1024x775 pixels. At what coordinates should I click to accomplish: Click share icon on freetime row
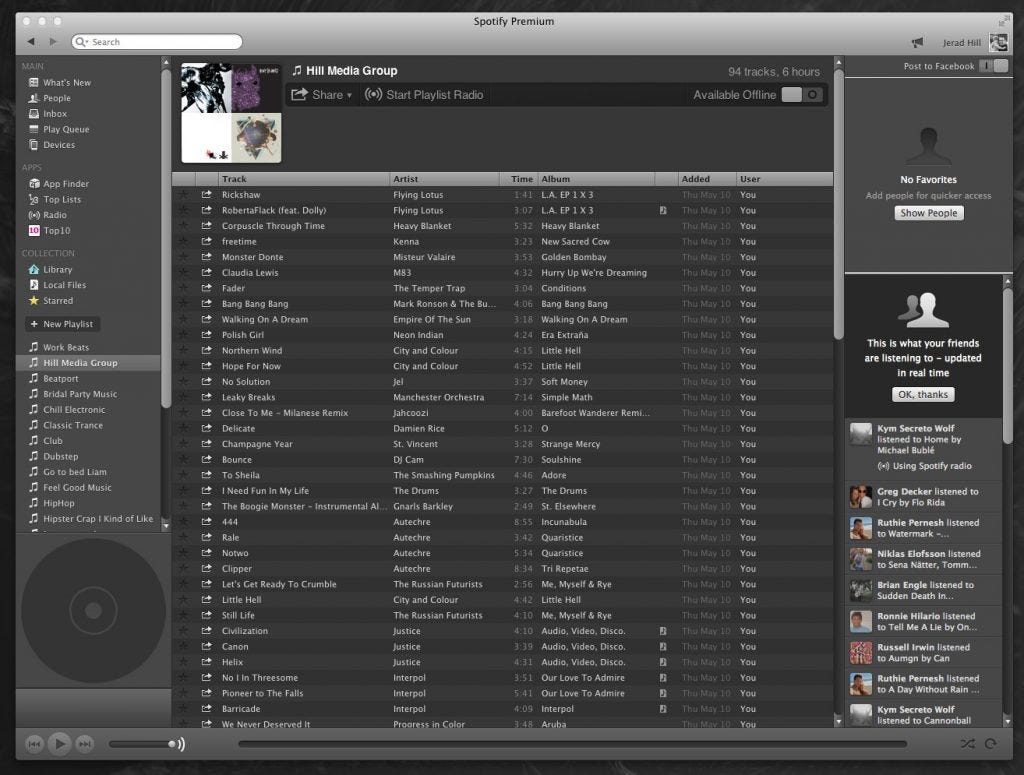pos(206,241)
